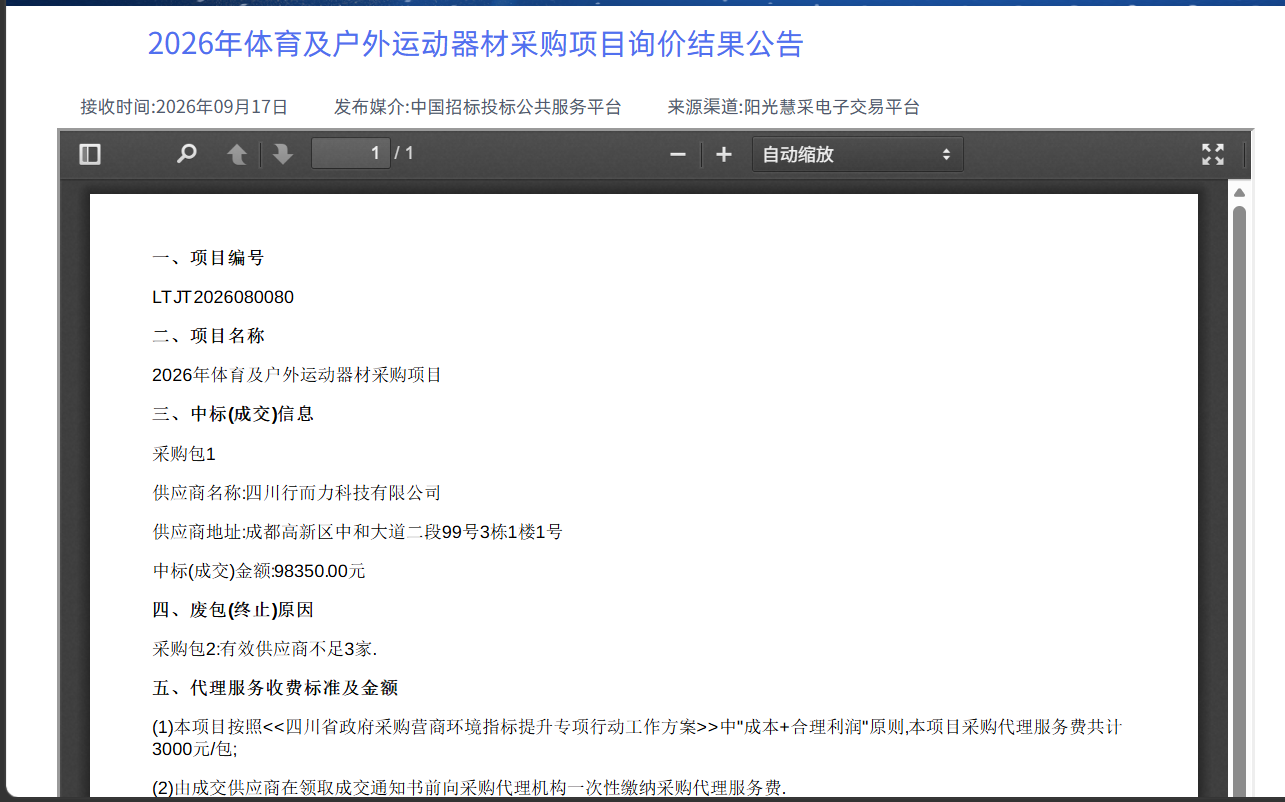Go to previous page with up arrow
The image size is (1285, 802).
tap(237, 154)
